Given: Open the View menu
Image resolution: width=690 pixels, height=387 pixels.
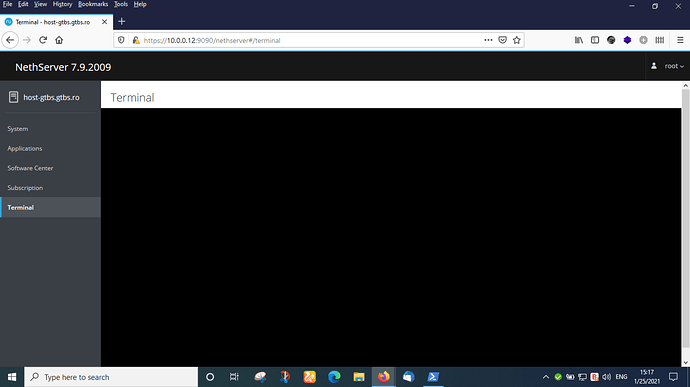Looking at the screenshot, I should pos(40,4).
